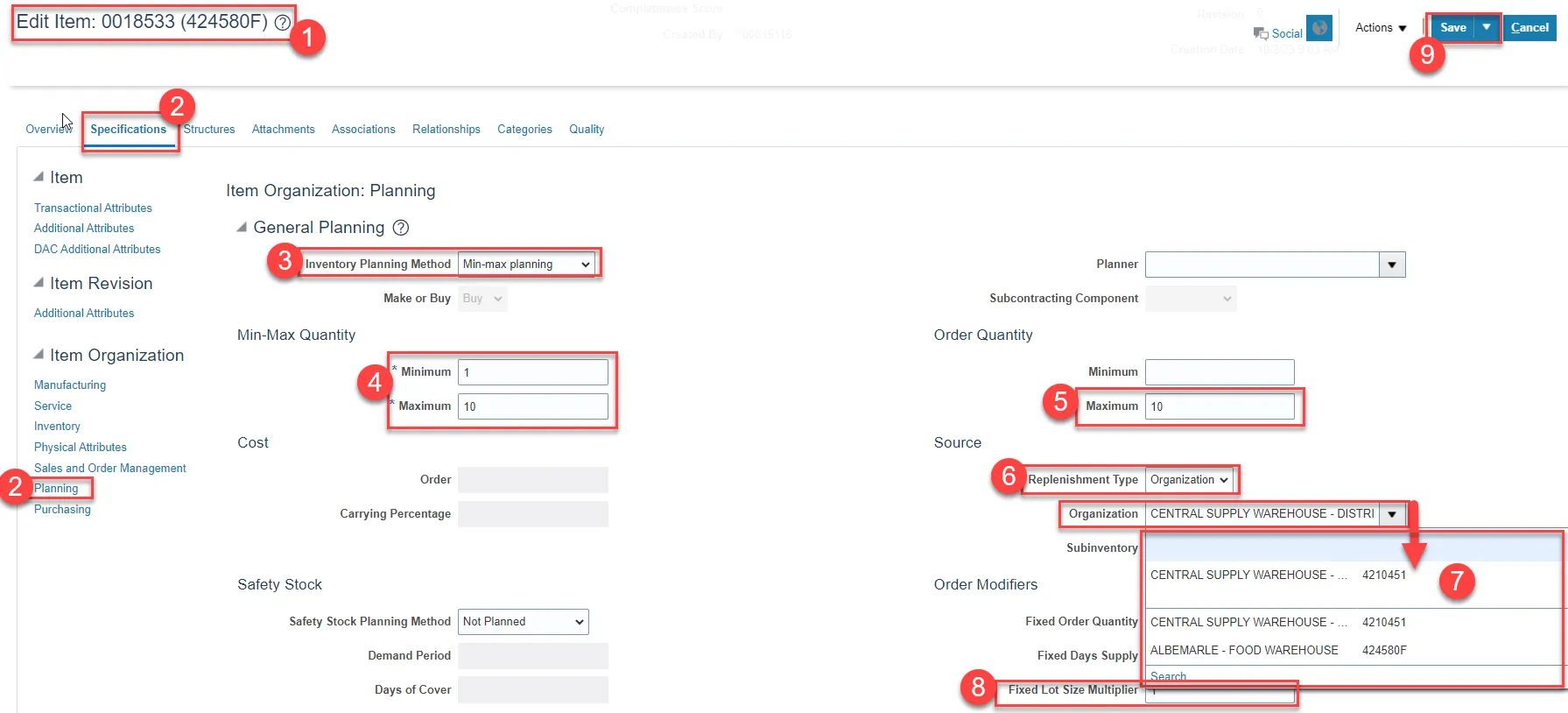Click the Min-Max Quantity heading
Viewport: 1568px width, 713px height.
[296, 335]
